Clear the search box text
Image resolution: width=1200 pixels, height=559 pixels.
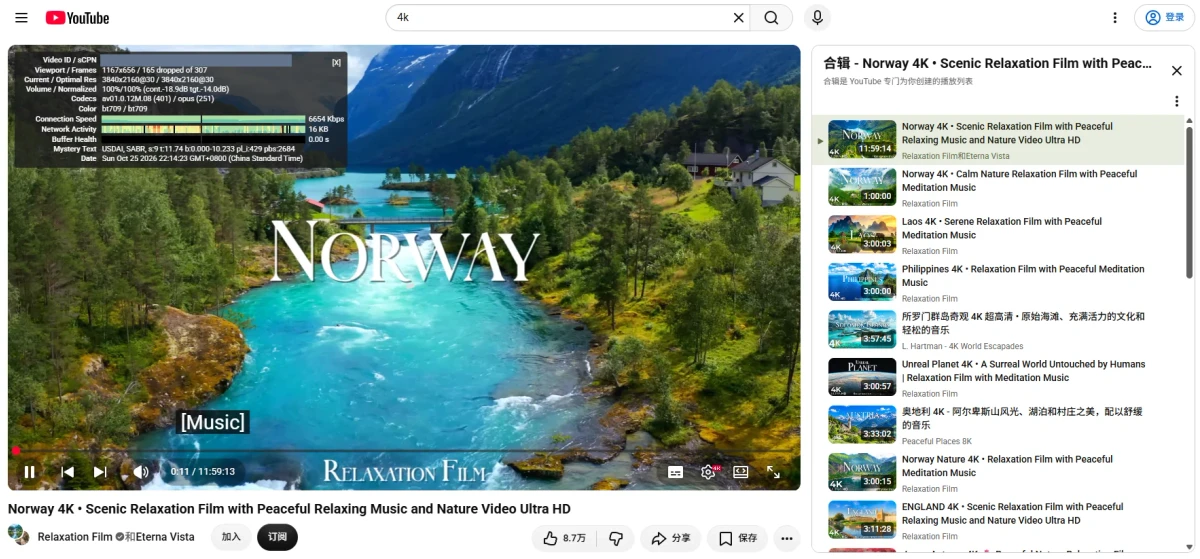[738, 18]
